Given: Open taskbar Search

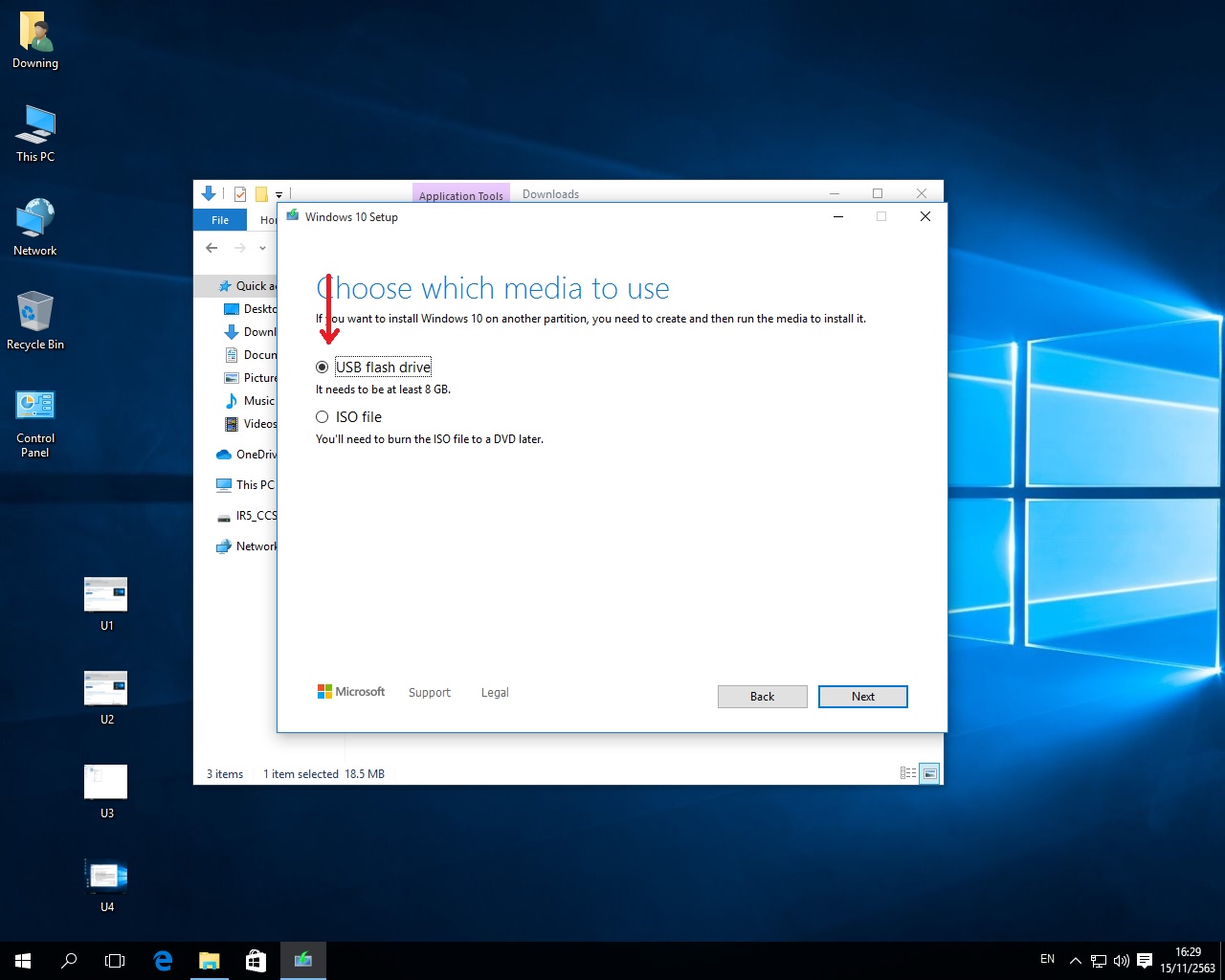Looking at the screenshot, I should tap(69, 961).
